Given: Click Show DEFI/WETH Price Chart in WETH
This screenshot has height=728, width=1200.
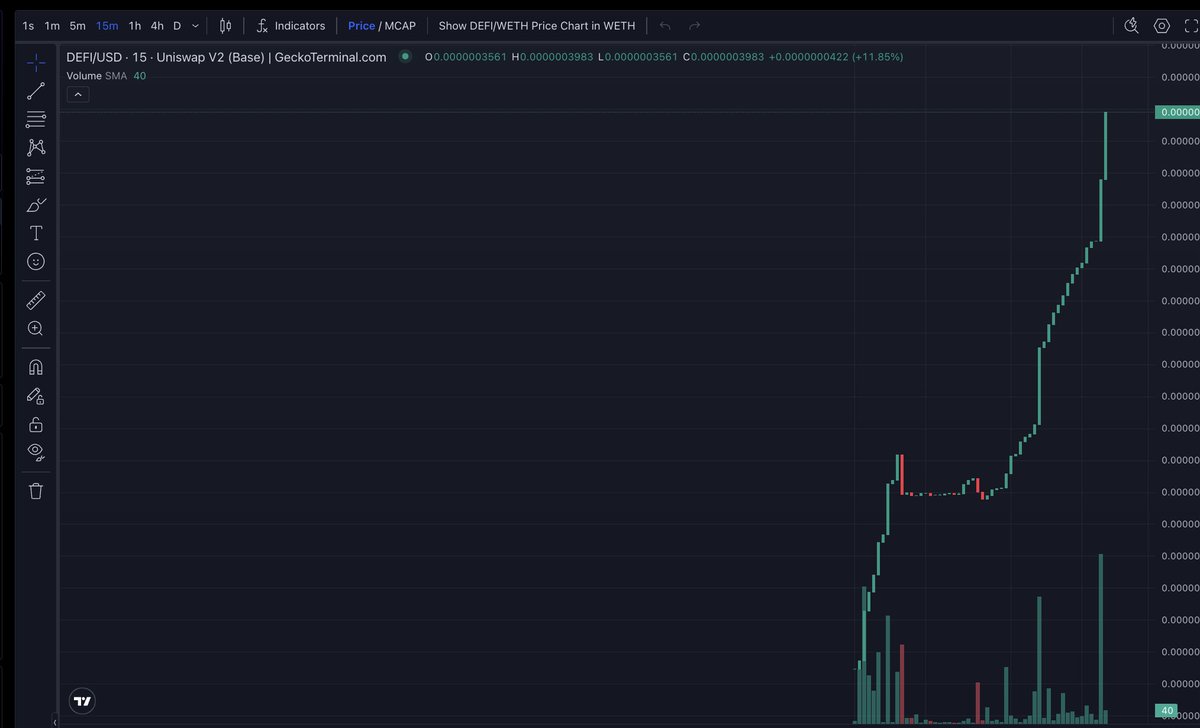Looking at the screenshot, I should click(536, 25).
